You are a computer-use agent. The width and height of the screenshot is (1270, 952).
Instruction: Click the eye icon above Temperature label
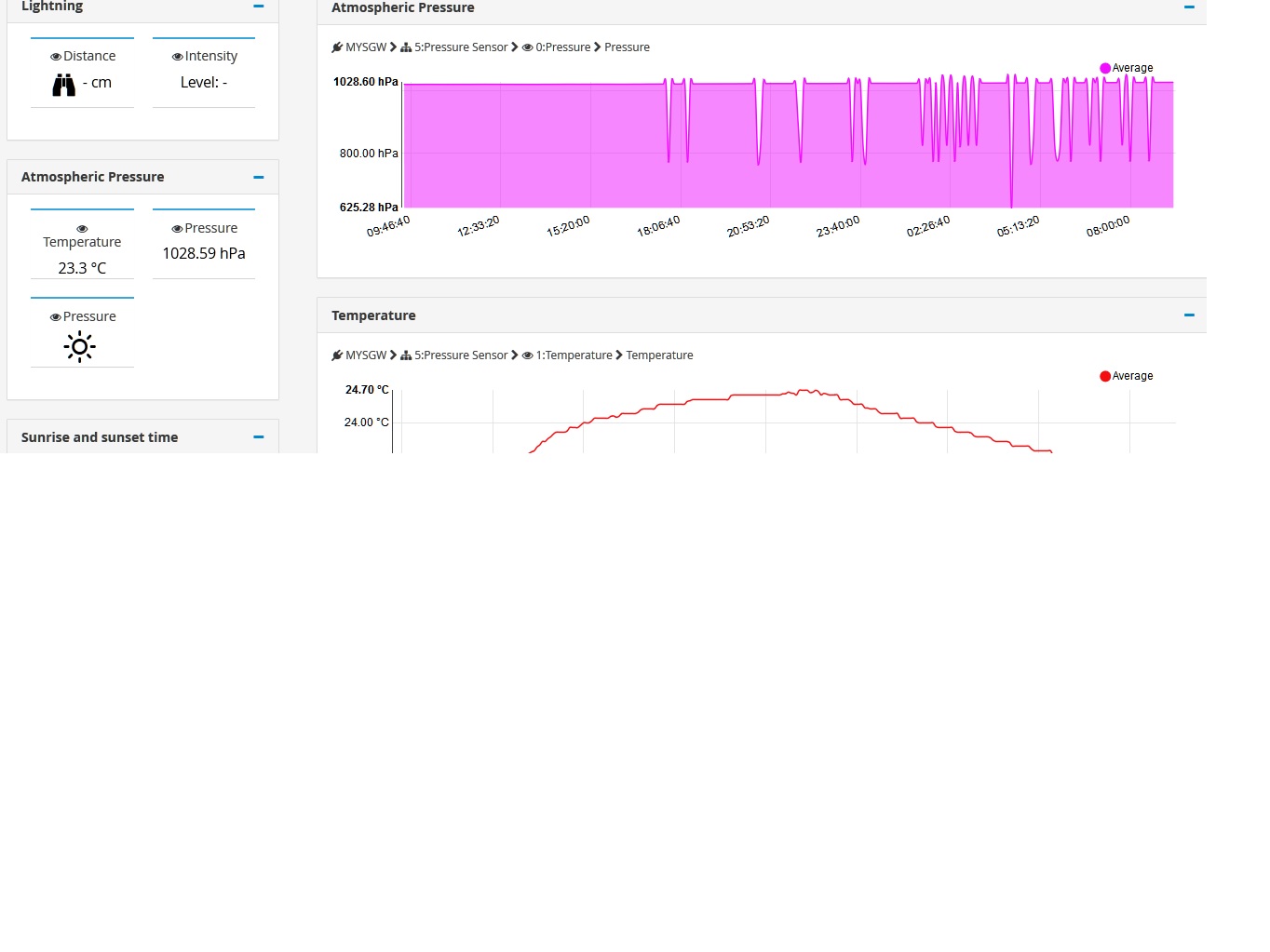click(82, 229)
